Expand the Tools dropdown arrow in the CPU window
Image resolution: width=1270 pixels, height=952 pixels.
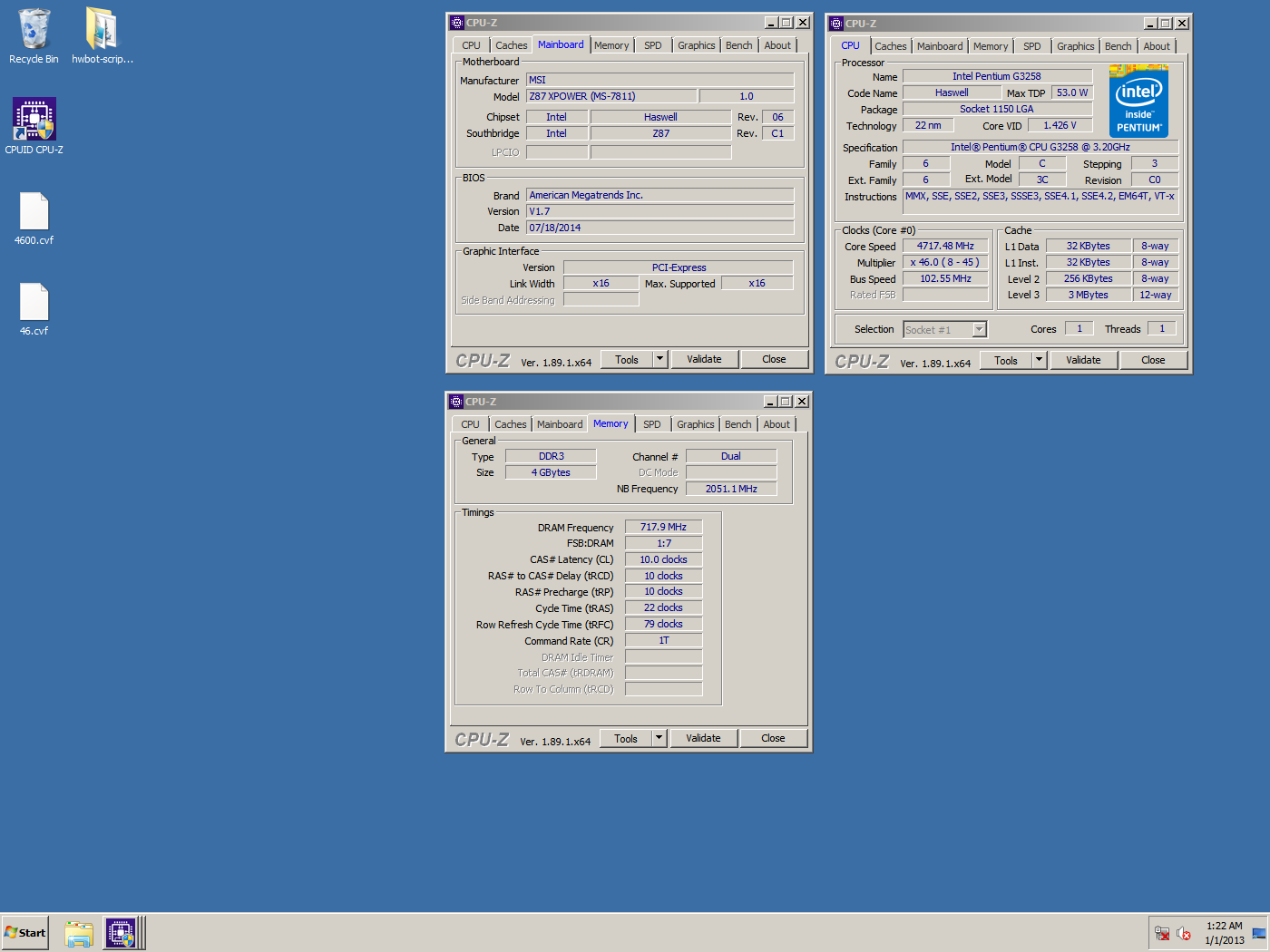(x=1039, y=360)
